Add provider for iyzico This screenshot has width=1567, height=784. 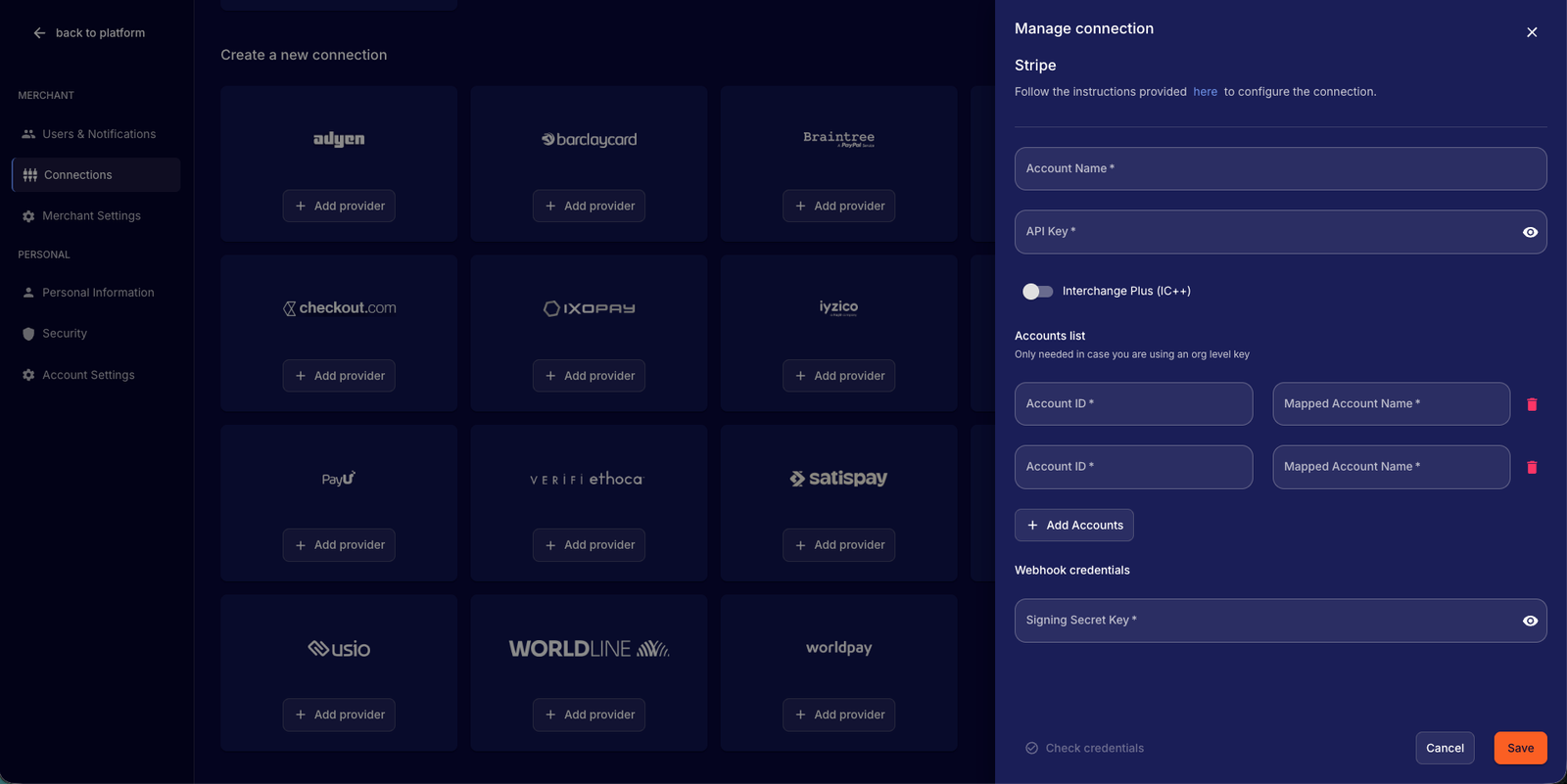coord(838,376)
